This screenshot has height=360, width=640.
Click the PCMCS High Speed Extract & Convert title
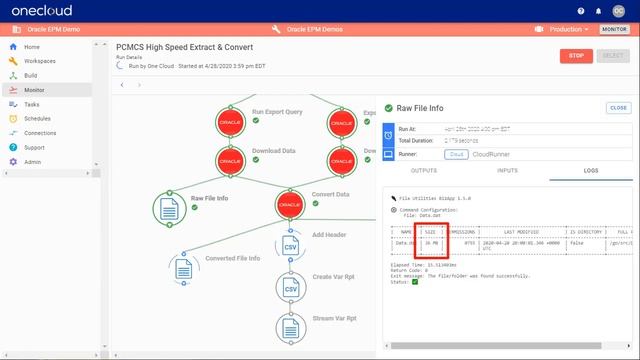pyautogui.click(x=184, y=47)
